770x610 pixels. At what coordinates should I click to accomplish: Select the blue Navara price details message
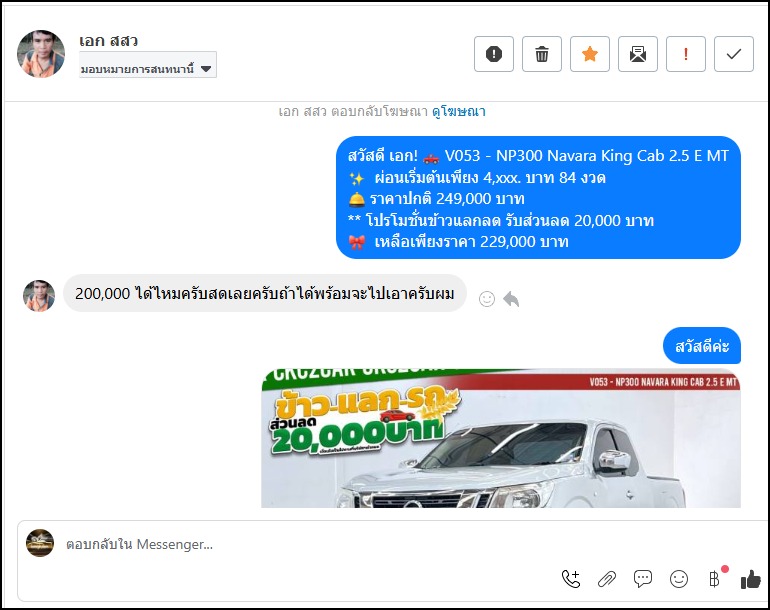(x=538, y=198)
